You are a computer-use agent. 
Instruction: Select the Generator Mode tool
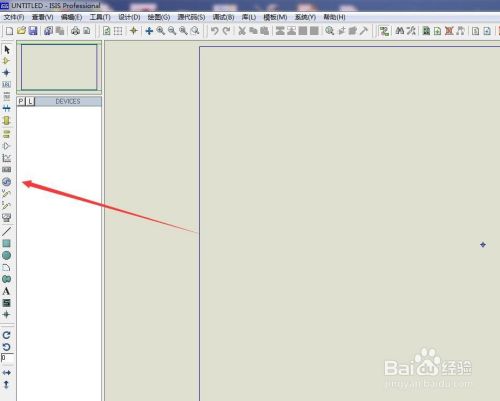tap(6, 182)
